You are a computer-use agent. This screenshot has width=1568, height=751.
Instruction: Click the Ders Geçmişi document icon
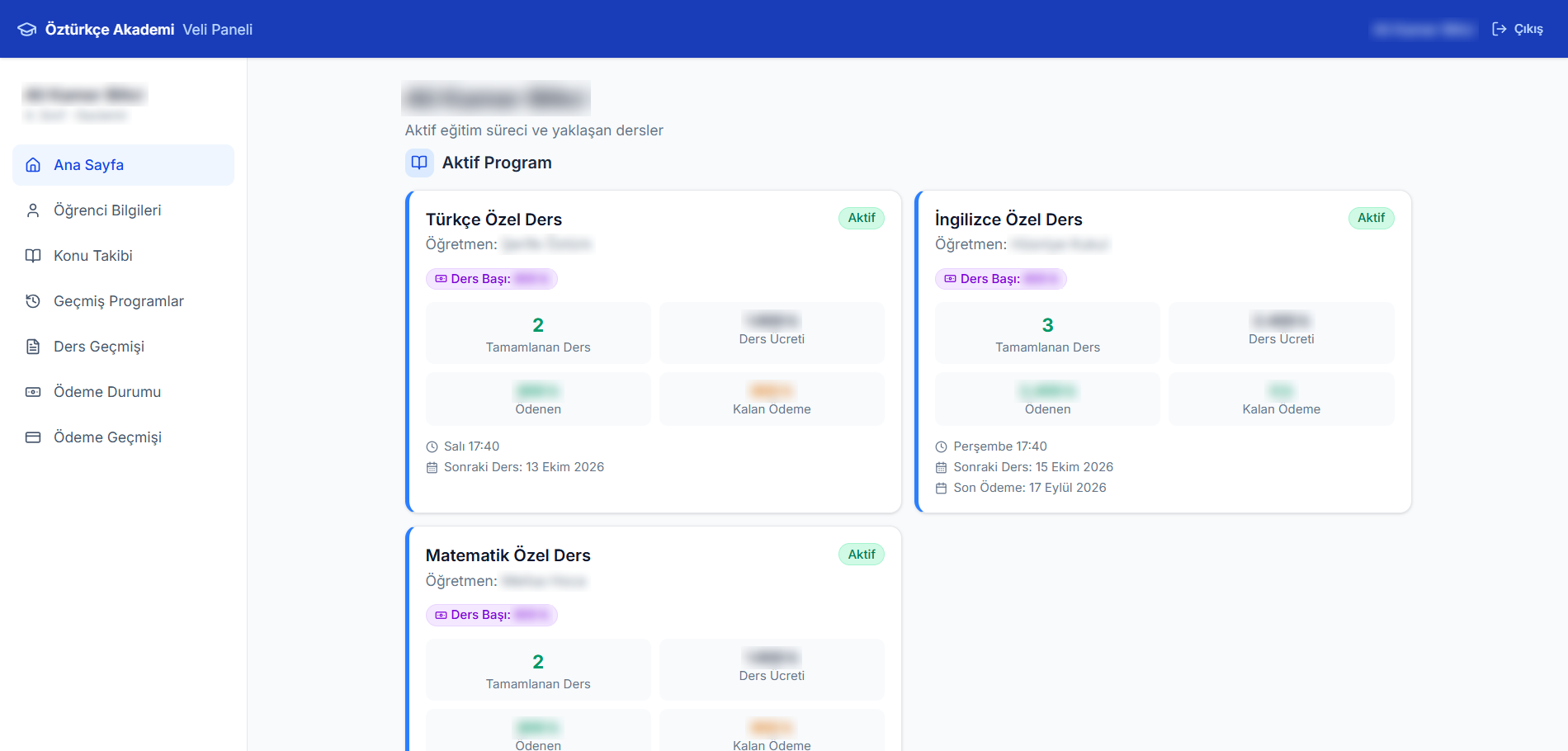point(33,347)
